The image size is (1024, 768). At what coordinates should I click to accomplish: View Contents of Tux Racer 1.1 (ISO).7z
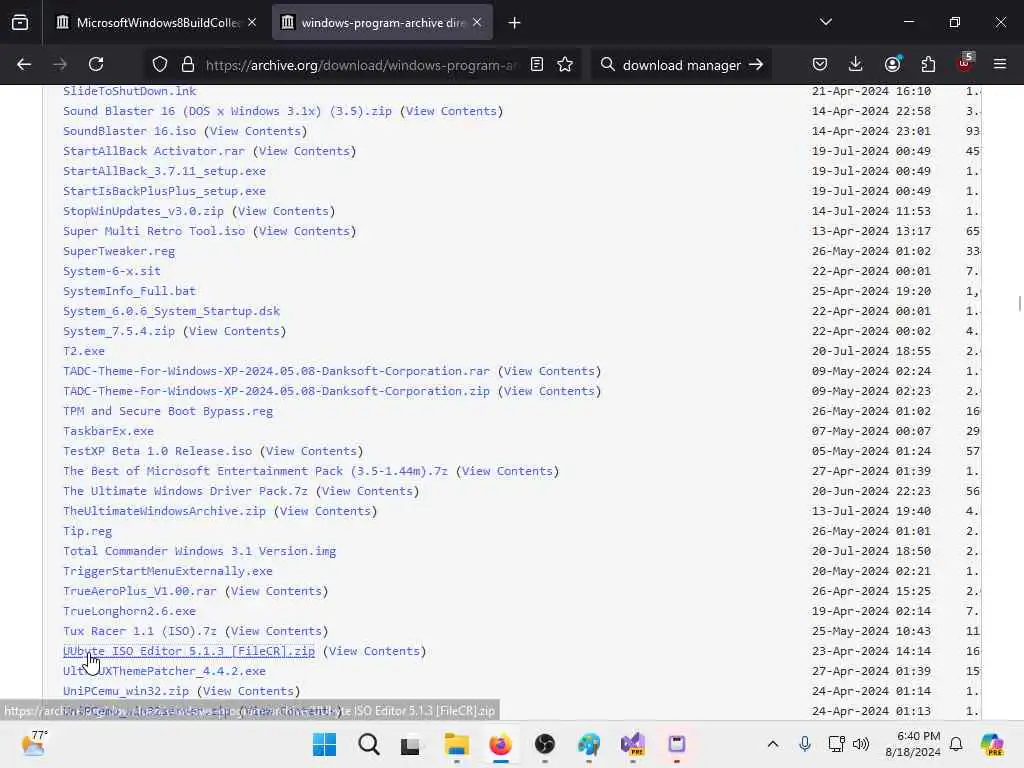[x=276, y=632]
